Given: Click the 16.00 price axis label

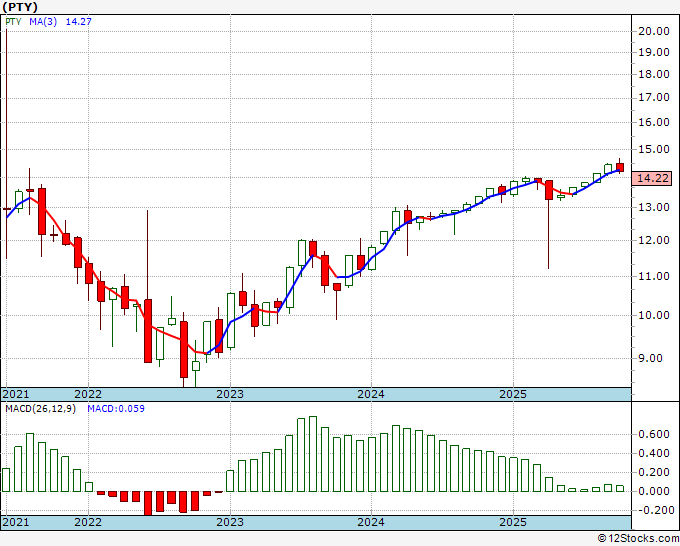Looking at the screenshot, I should [x=654, y=122].
